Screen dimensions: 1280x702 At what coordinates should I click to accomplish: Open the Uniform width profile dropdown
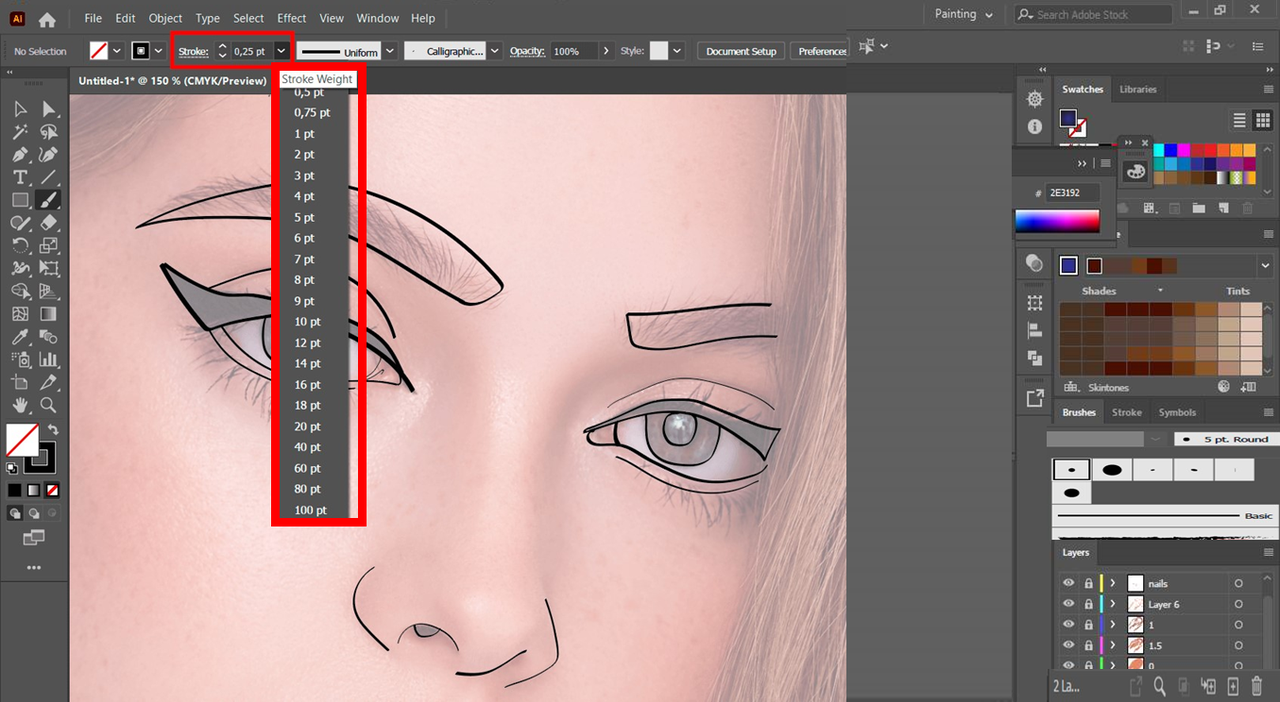(x=390, y=51)
